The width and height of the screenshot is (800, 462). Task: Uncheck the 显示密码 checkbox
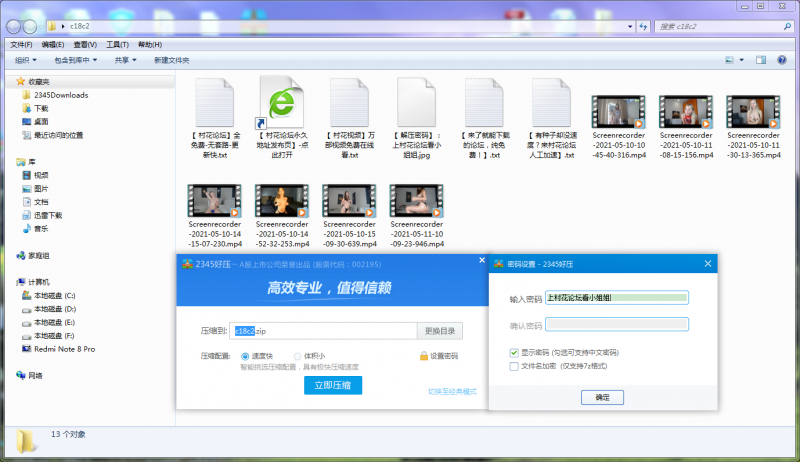point(514,352)
